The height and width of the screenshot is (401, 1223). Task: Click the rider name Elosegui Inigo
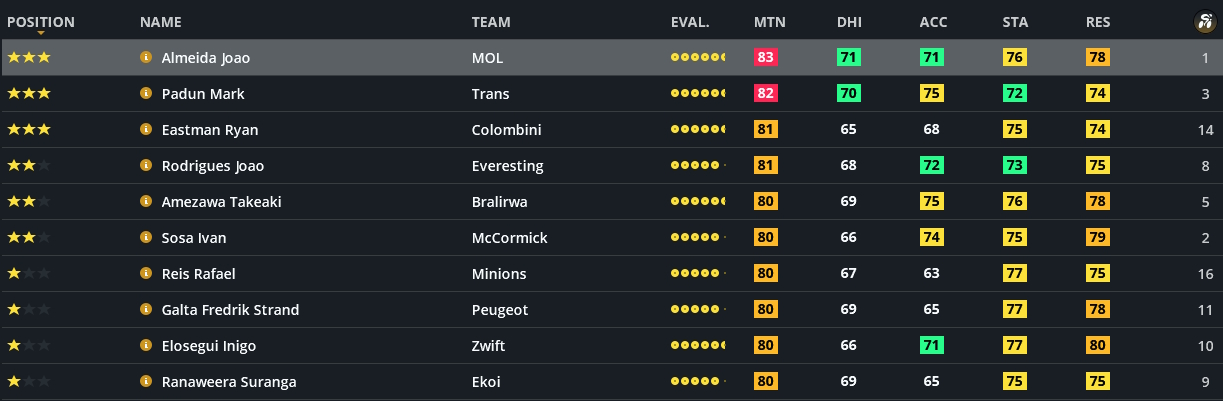click(209, 346)
